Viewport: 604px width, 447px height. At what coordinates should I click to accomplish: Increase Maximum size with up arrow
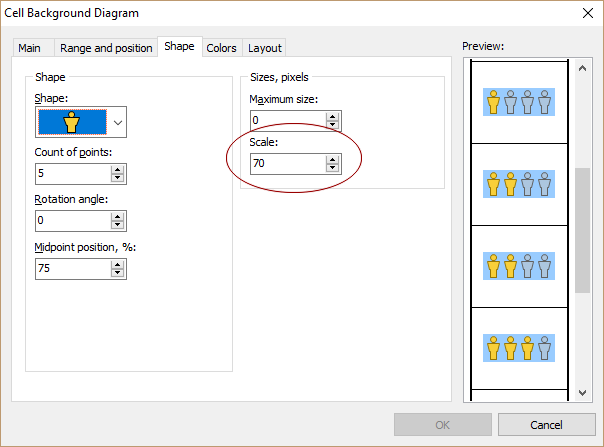tap(332, 116)
